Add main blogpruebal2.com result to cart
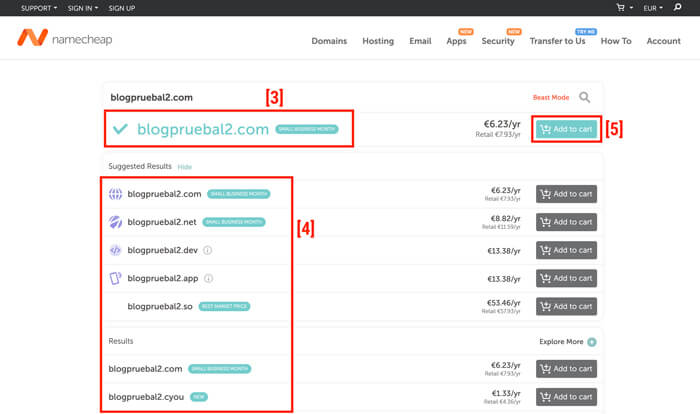The height and width of the screenshot is (414, 700). click(x=567, y=129)
